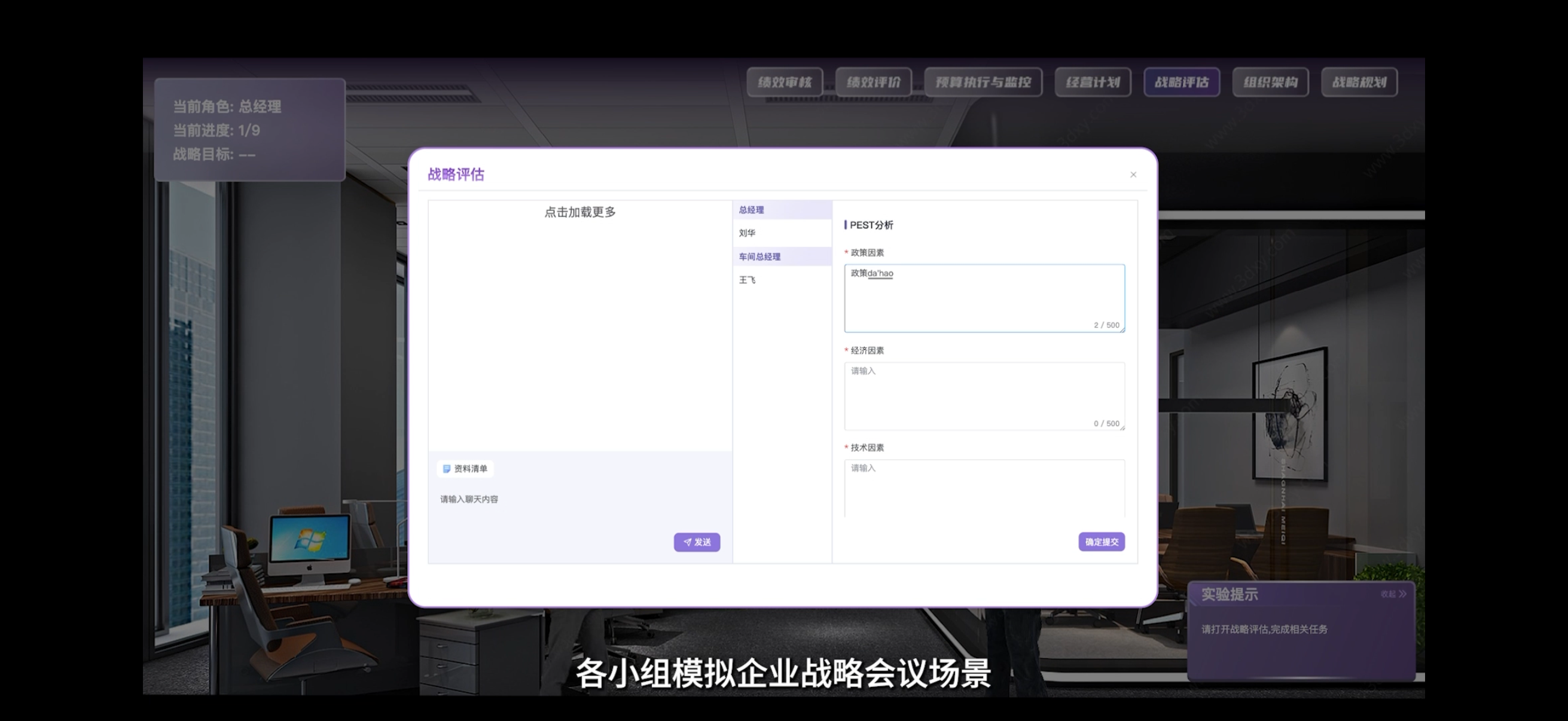
Task: Open the 经营计划 tab
Action: point(1093,82)
